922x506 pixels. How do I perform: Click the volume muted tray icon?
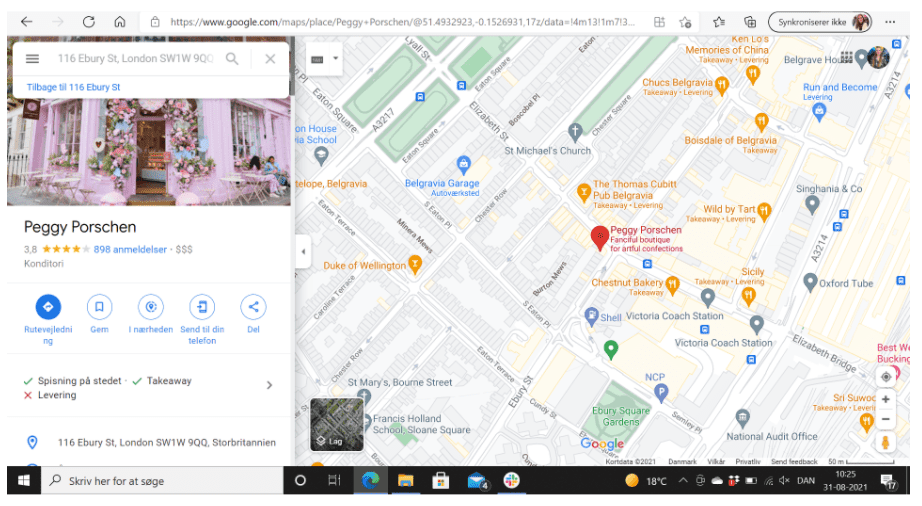tap(784, 481)
